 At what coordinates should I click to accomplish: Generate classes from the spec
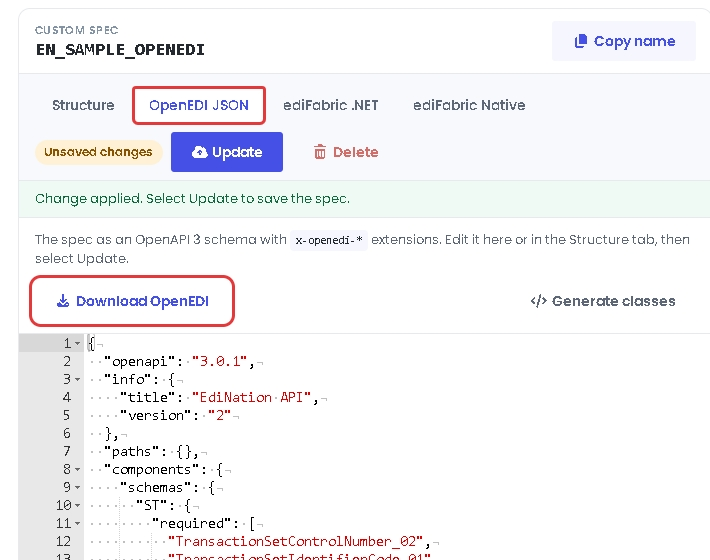pyautogui.click(x=603, y=301)
